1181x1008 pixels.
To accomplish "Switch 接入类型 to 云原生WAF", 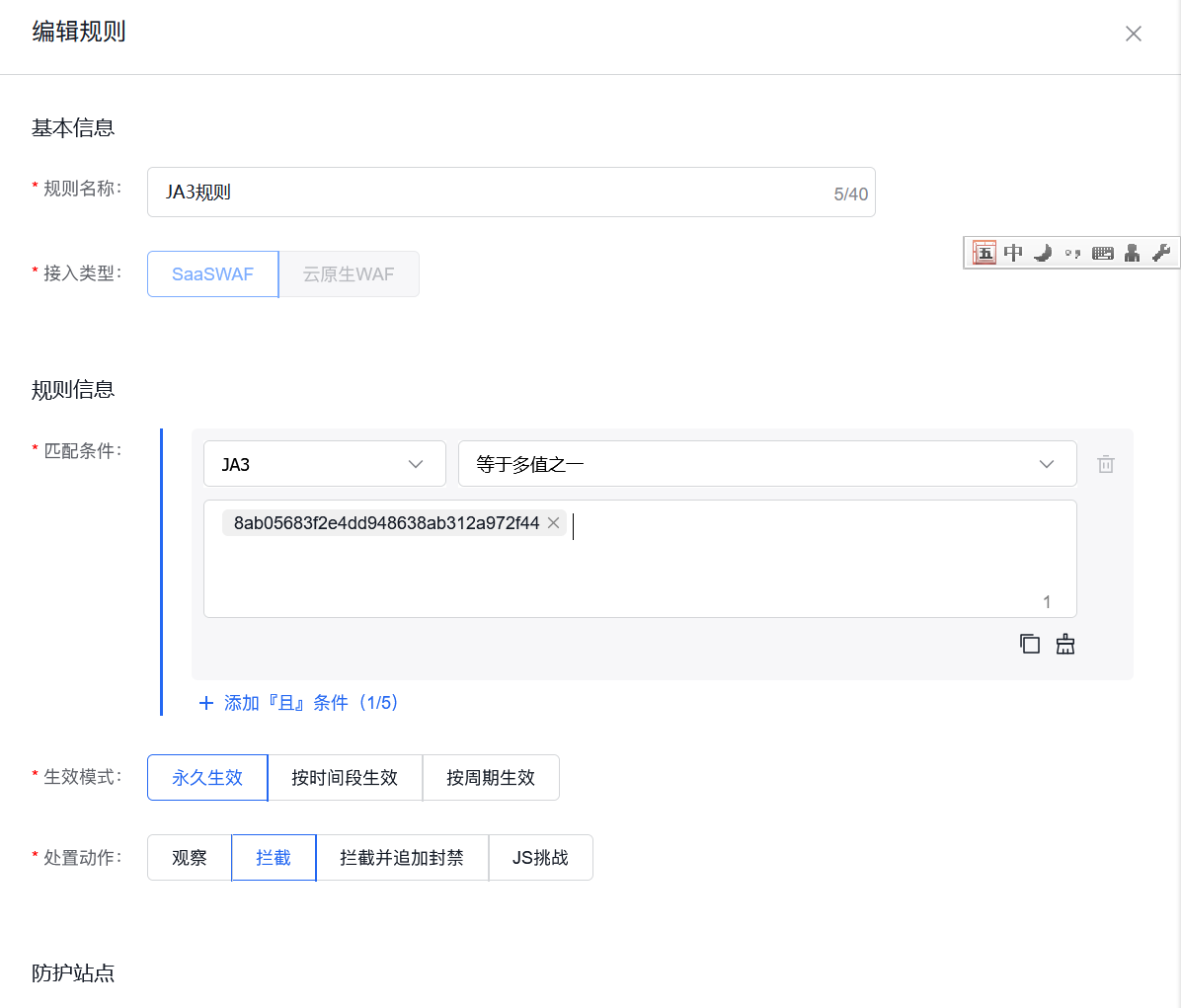I will [349, 273].
